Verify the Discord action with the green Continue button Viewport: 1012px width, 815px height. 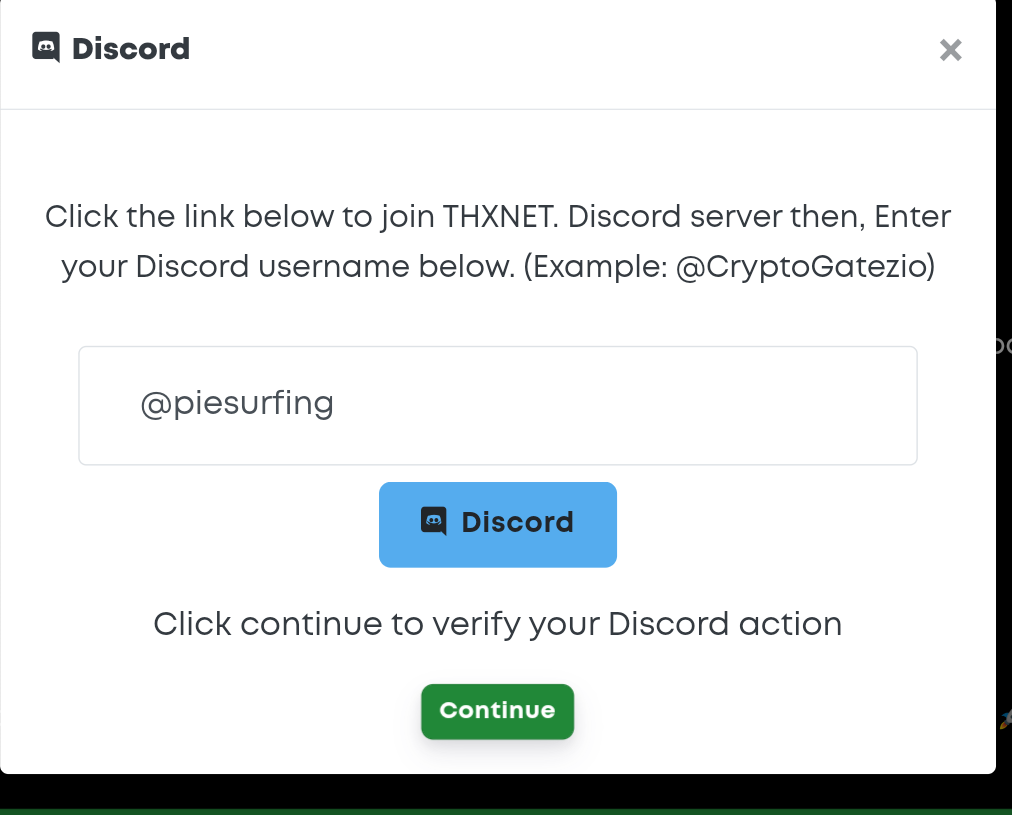pos(498,711)
